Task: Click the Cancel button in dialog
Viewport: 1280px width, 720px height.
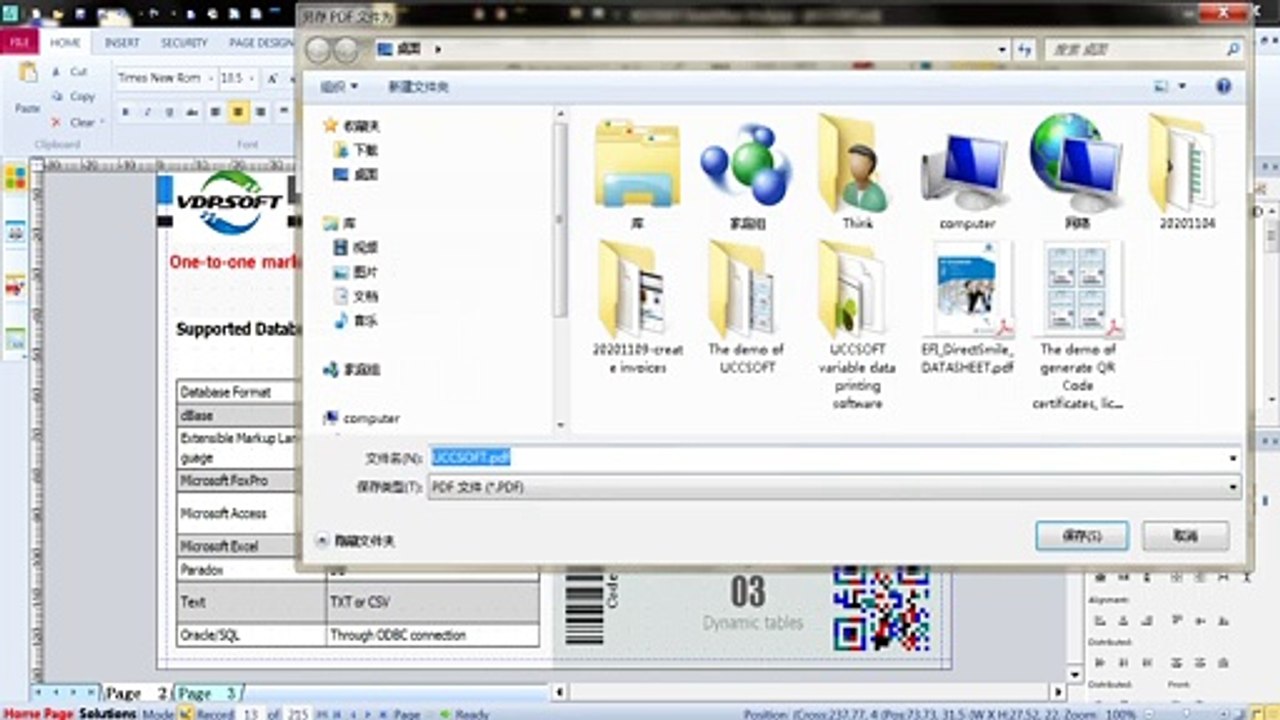Action: [1186, 536]
